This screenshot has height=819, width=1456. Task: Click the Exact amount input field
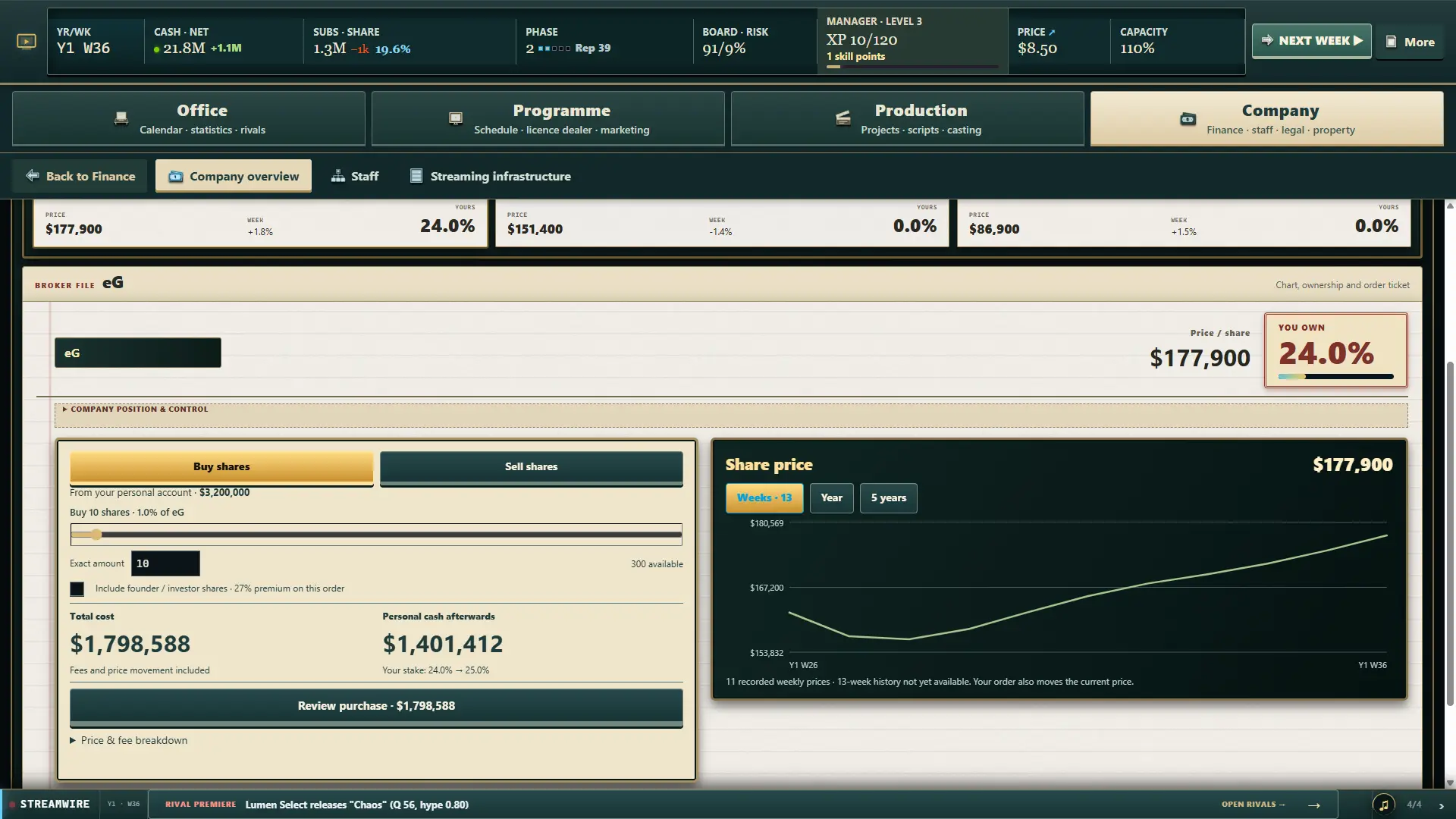click(165, 563)
